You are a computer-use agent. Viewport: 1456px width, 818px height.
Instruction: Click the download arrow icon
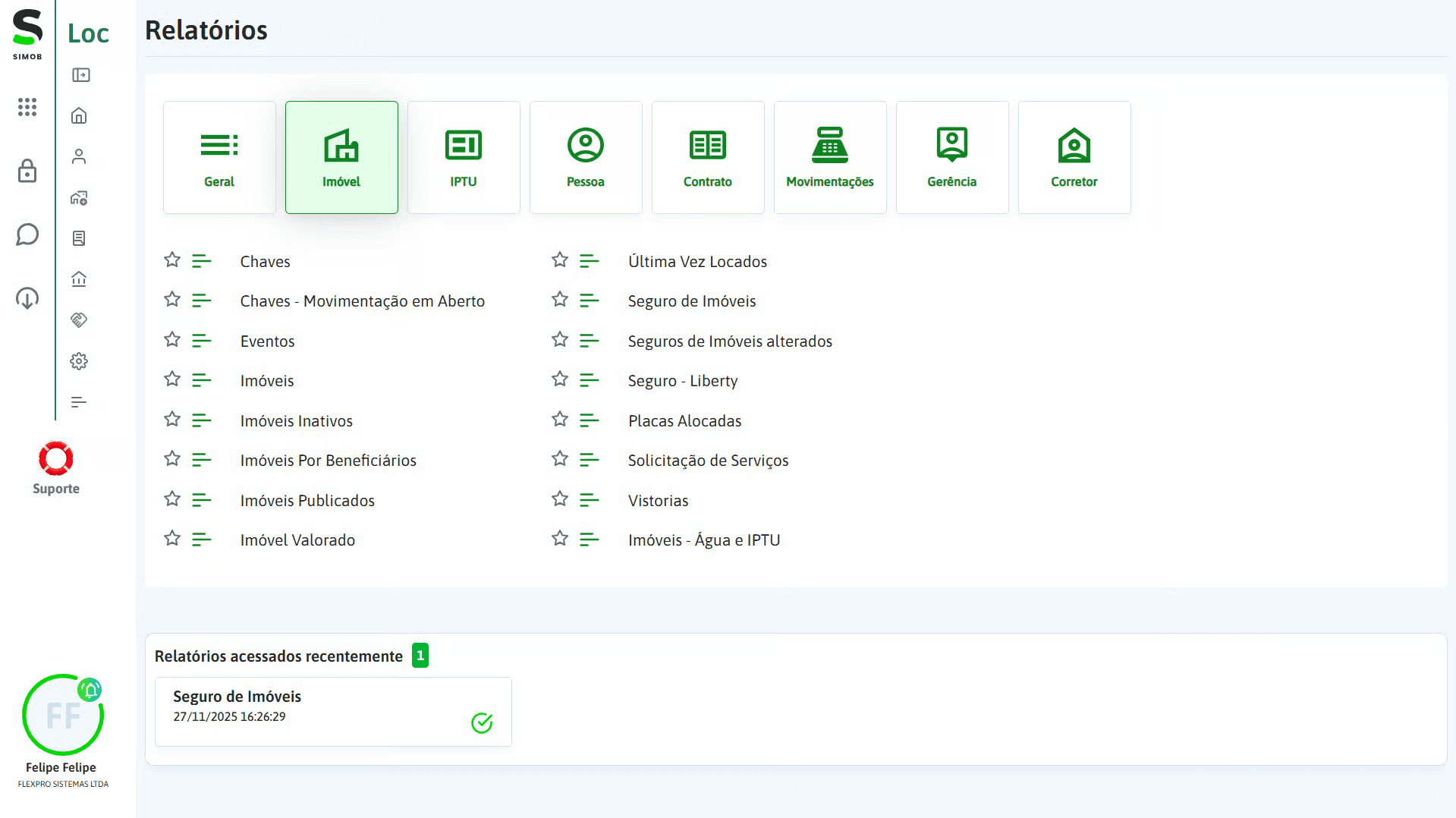[x=27, y=298]
